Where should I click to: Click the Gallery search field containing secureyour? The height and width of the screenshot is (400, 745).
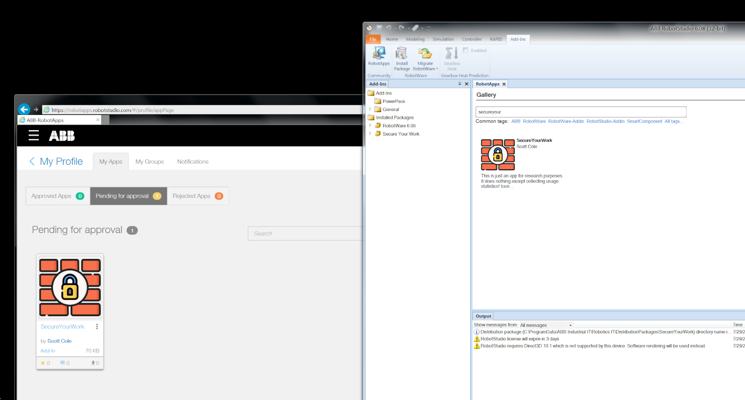click(580, 112)
